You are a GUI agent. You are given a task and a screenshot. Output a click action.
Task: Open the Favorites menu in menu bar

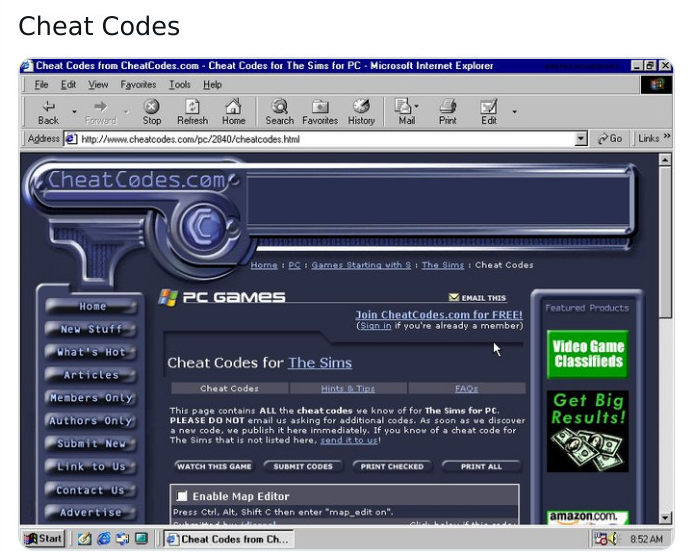[x=138, y=85]
